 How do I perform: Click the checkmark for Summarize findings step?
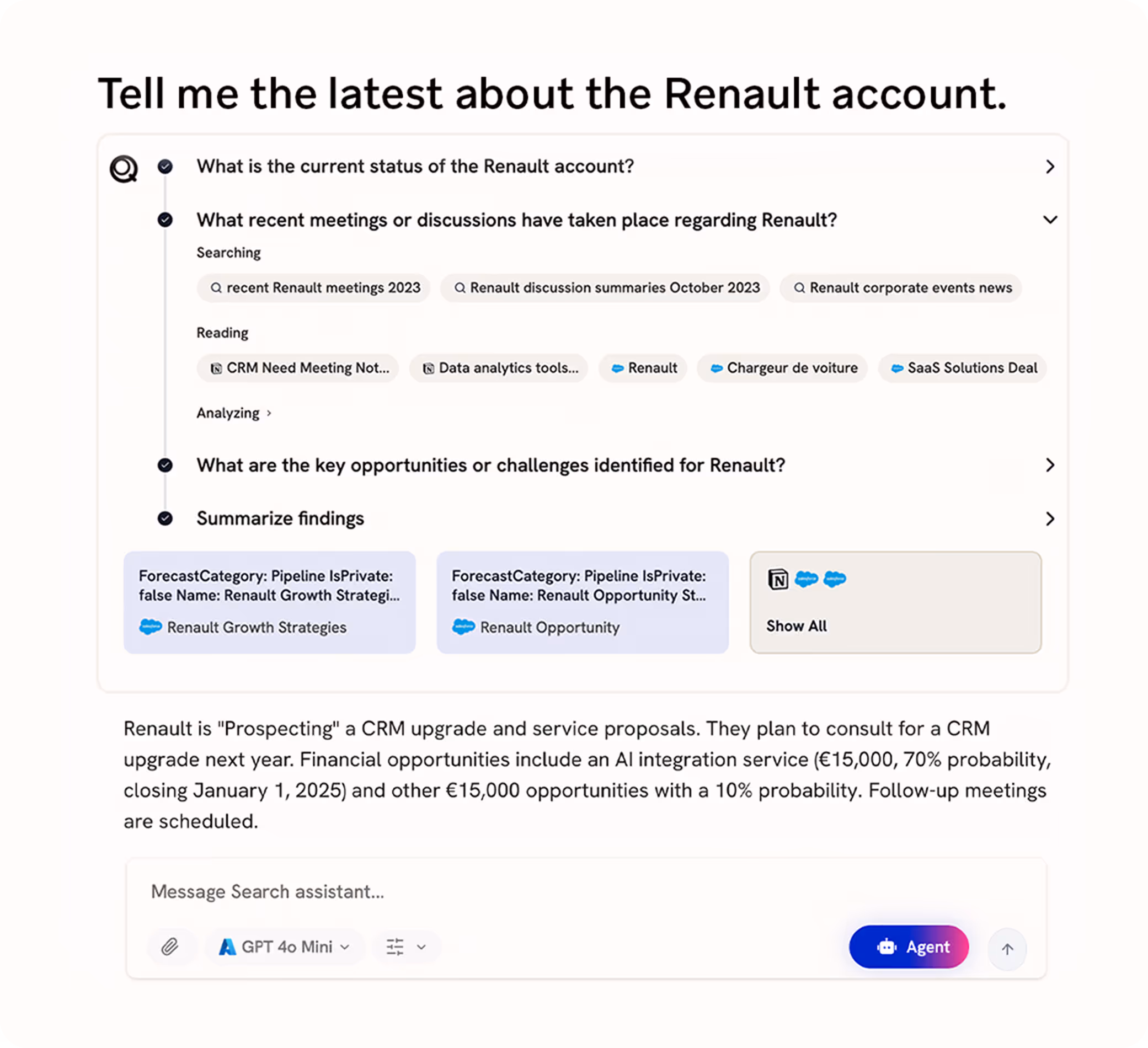[x=165, y=518]
